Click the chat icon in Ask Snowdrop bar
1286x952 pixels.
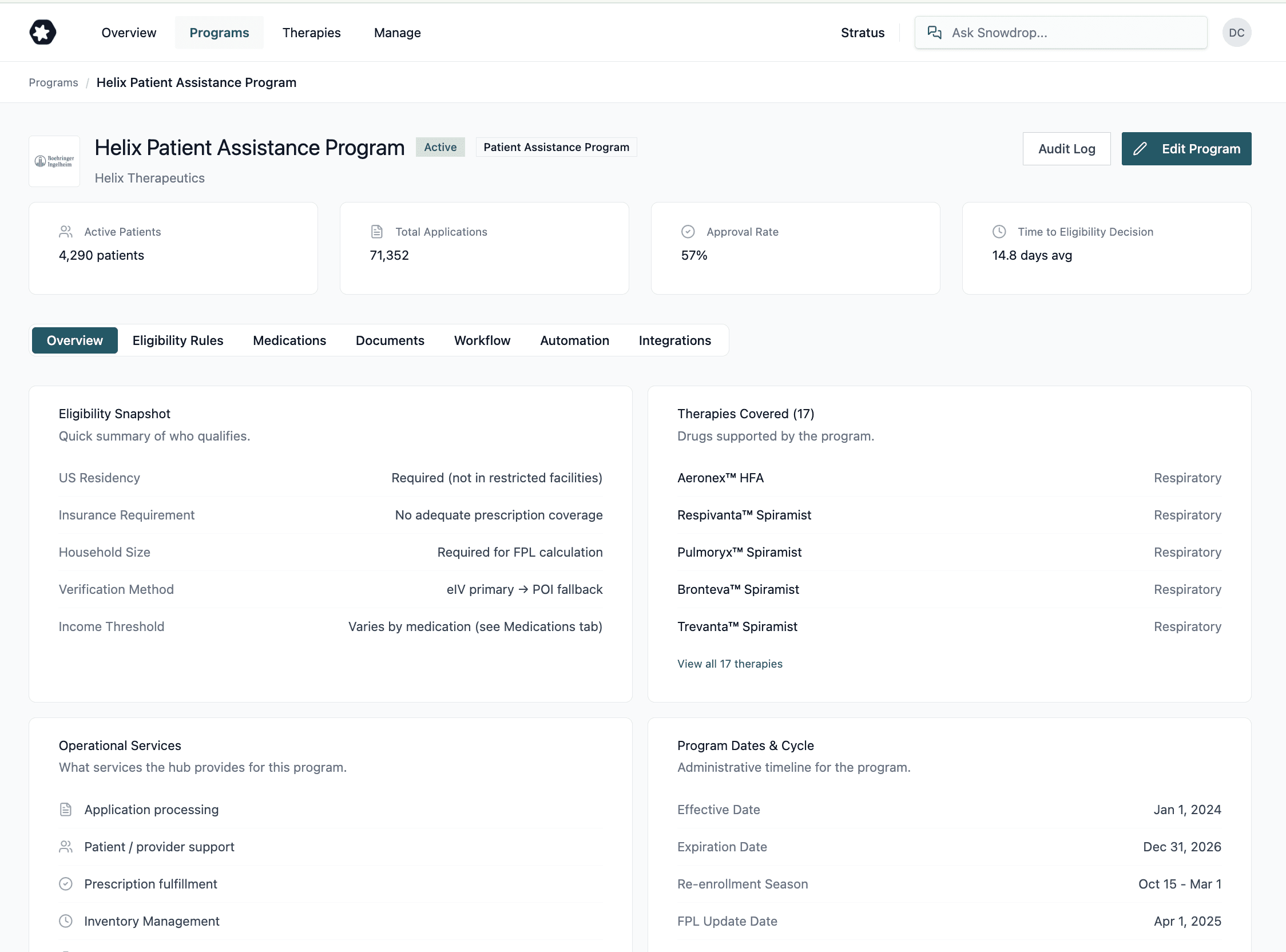(x=934, y=32)
